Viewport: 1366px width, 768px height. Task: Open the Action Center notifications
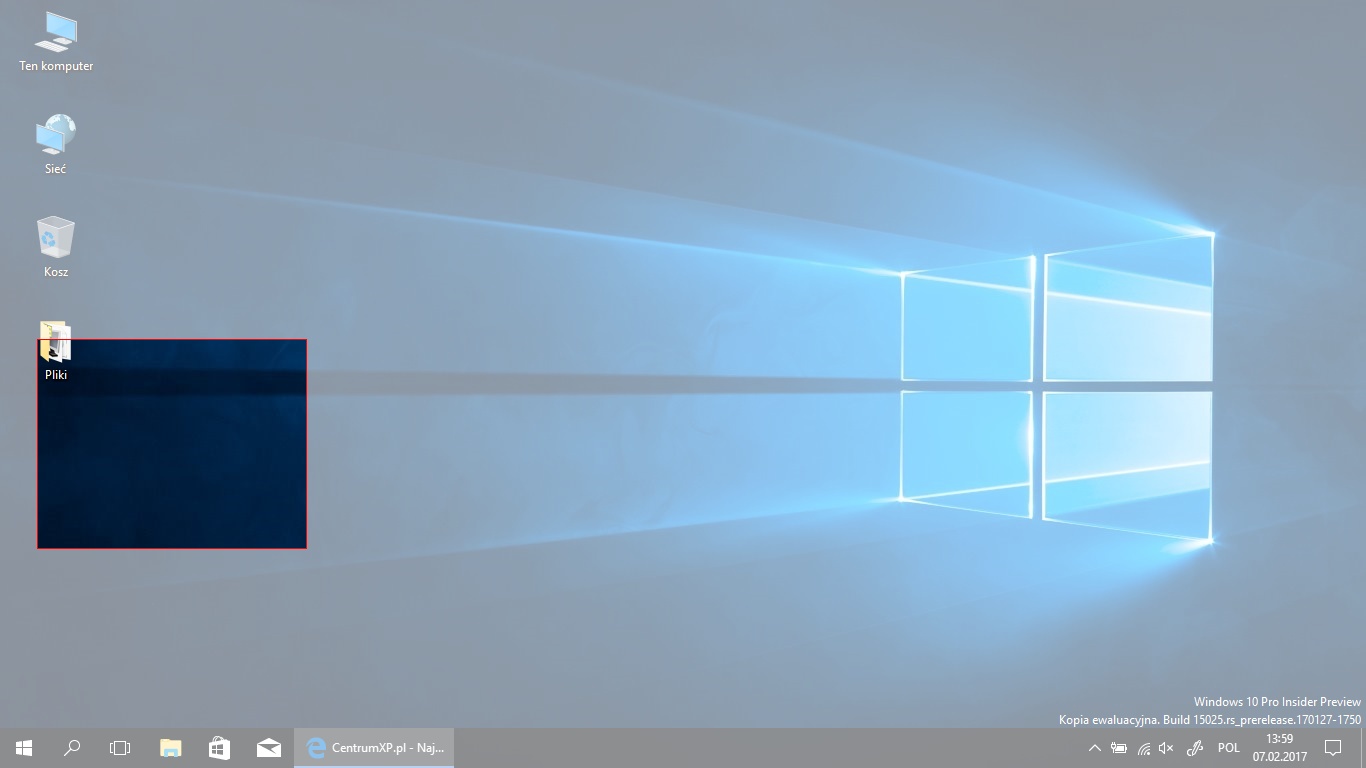(1332, 748)
